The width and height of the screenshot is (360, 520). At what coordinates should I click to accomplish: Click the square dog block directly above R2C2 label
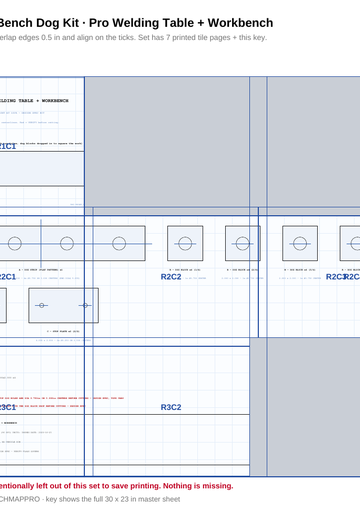pyautogui.click(x=185, y=243)
